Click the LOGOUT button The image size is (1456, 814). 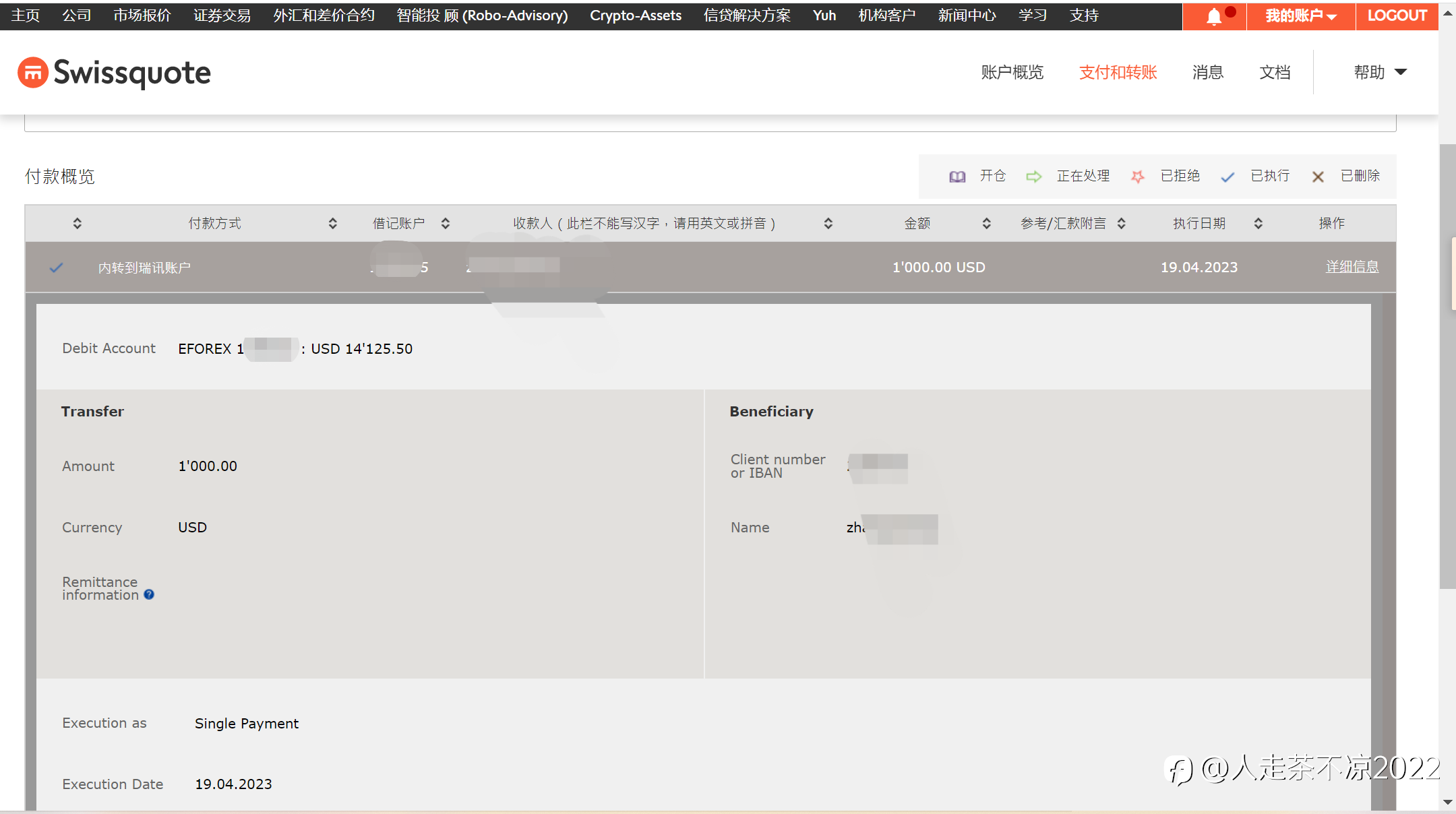coord(1397,15)
